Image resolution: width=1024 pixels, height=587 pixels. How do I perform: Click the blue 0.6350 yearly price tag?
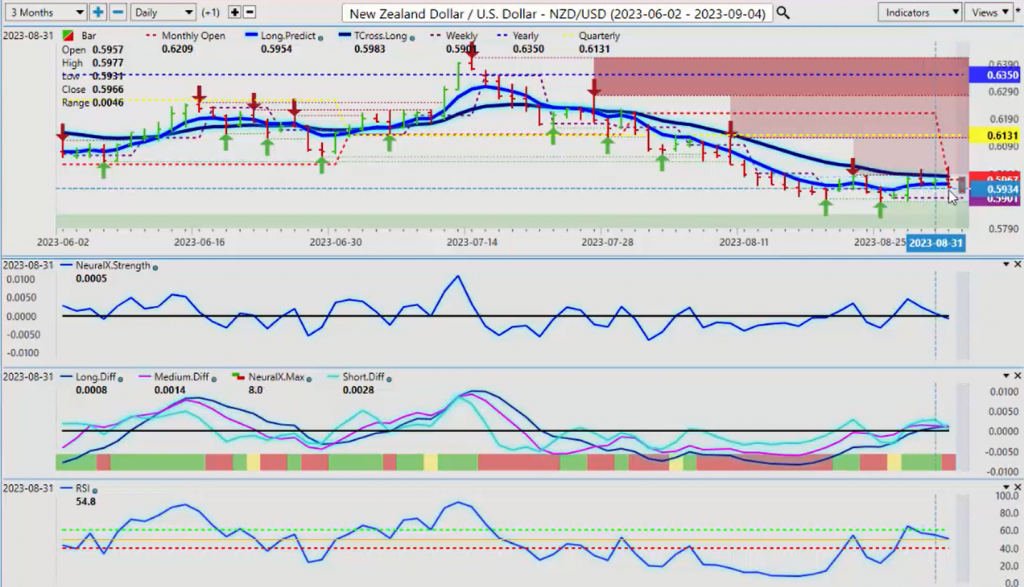click(995, 75)
